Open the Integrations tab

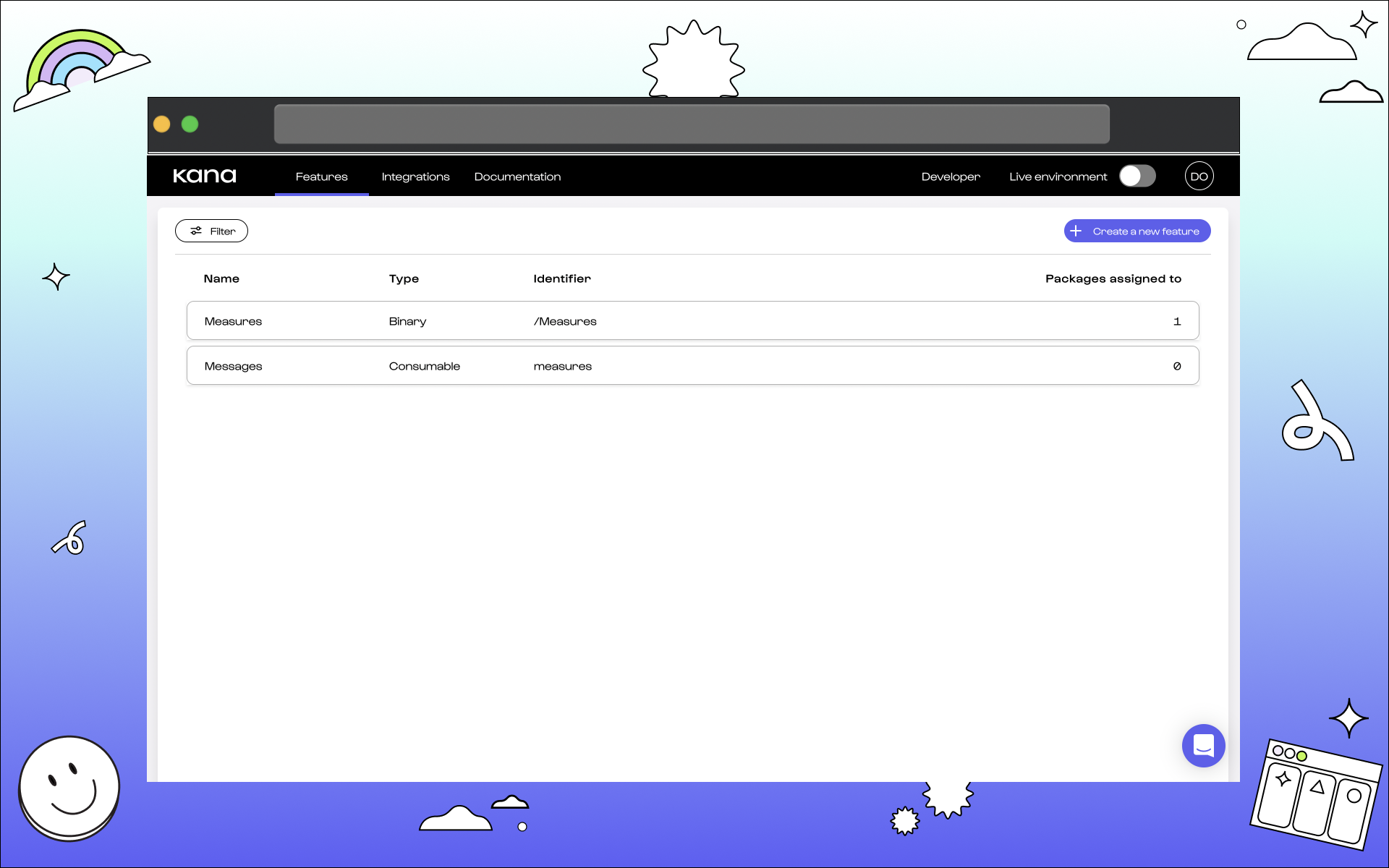(x=415, y=176)
